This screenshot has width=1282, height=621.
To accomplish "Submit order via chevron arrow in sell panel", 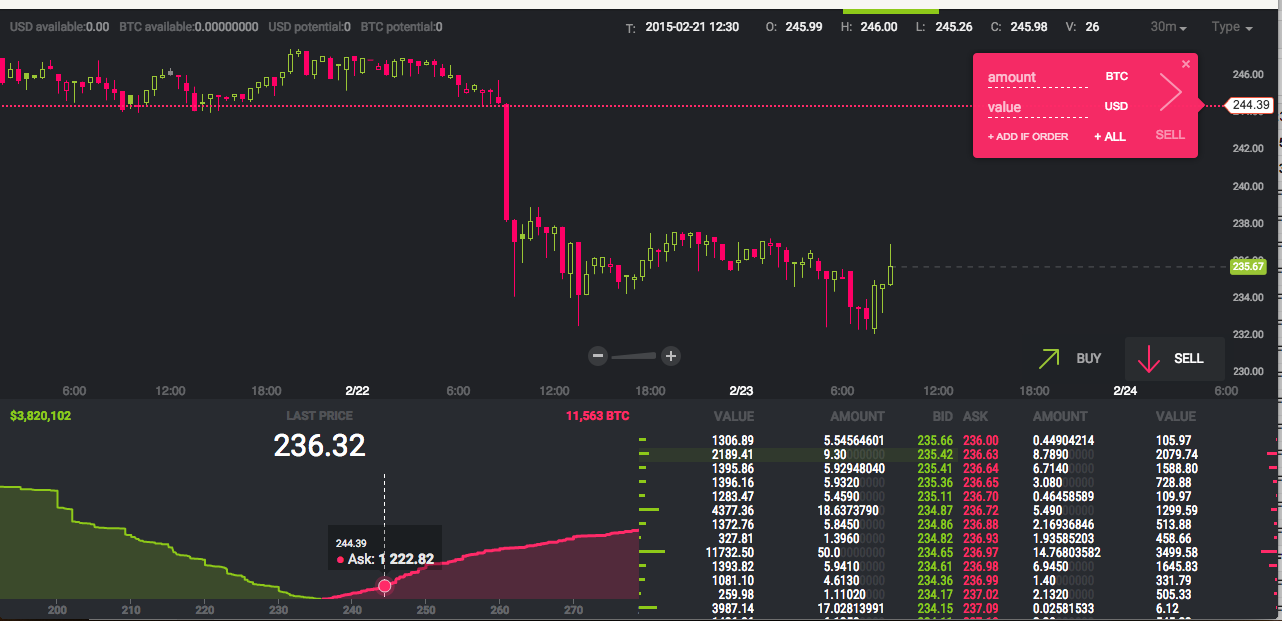I will tap(1170, 91).
